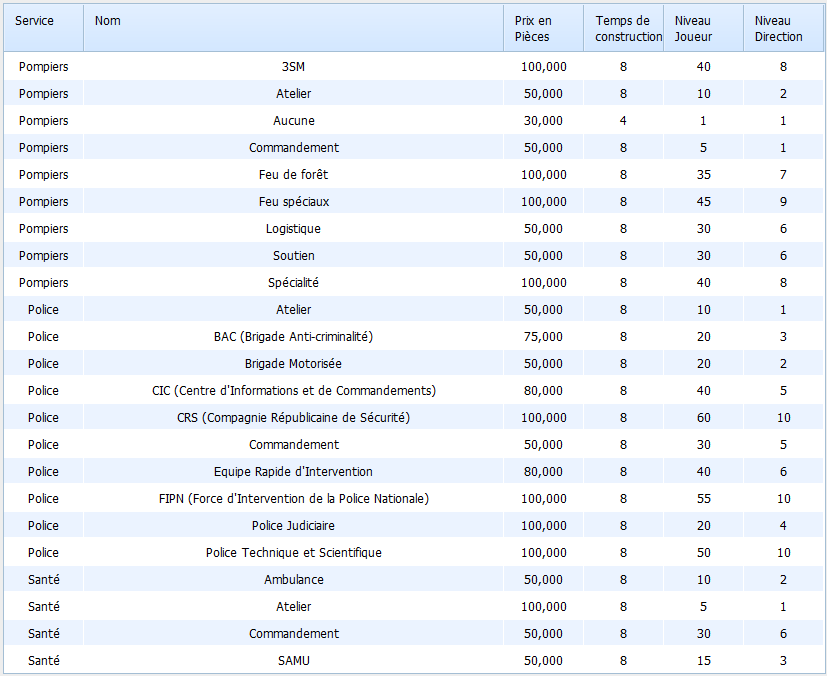This screenshot has height=677, width=827.
Task: Select the Ambulance row name
Action: click(x=294, y=580)
